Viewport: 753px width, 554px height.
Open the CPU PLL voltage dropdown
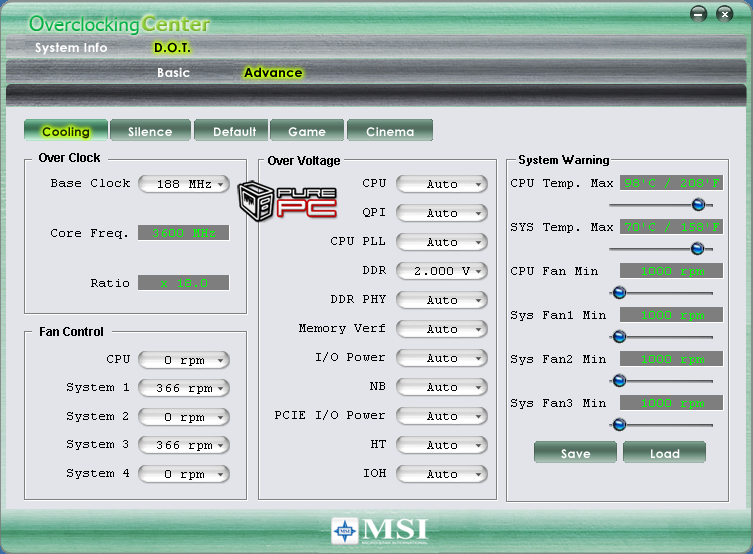click(x=442, y=242)
